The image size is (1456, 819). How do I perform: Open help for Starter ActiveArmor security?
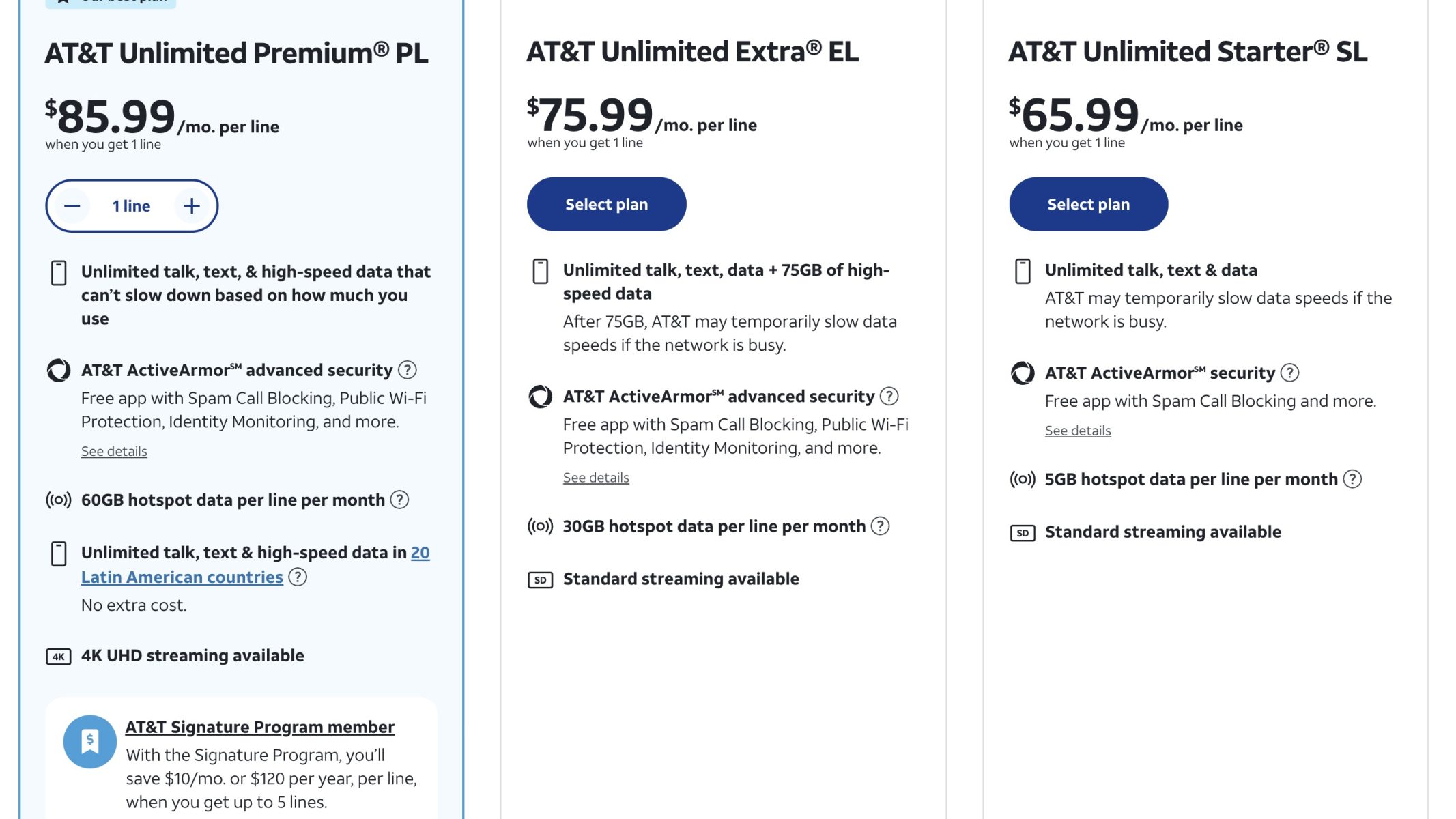click(1289, 373)
